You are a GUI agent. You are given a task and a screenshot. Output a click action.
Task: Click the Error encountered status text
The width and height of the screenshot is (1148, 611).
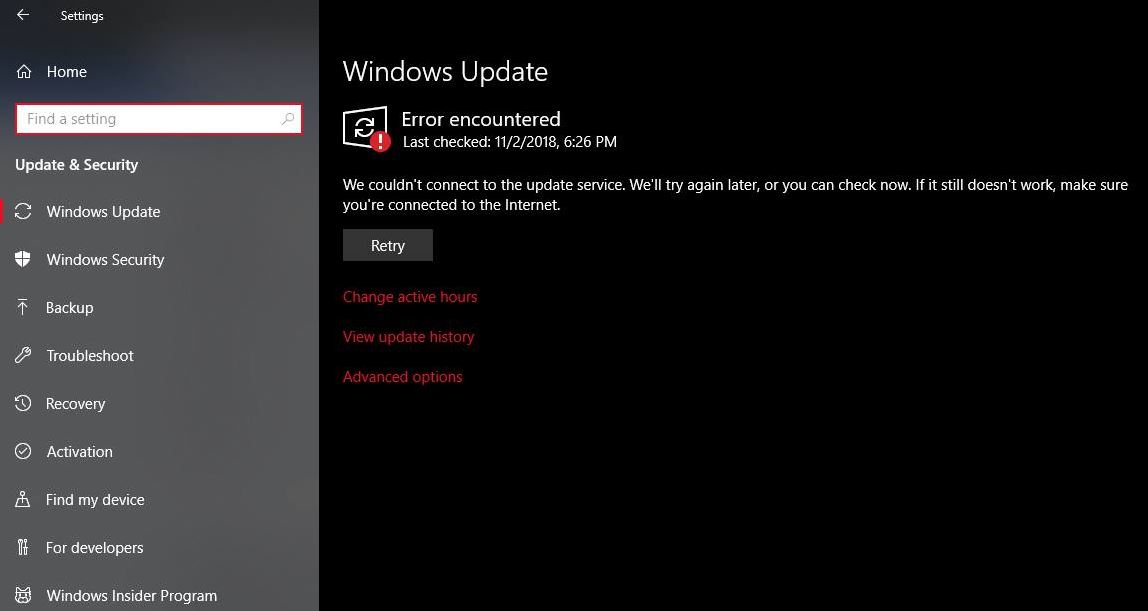(481, 119)
